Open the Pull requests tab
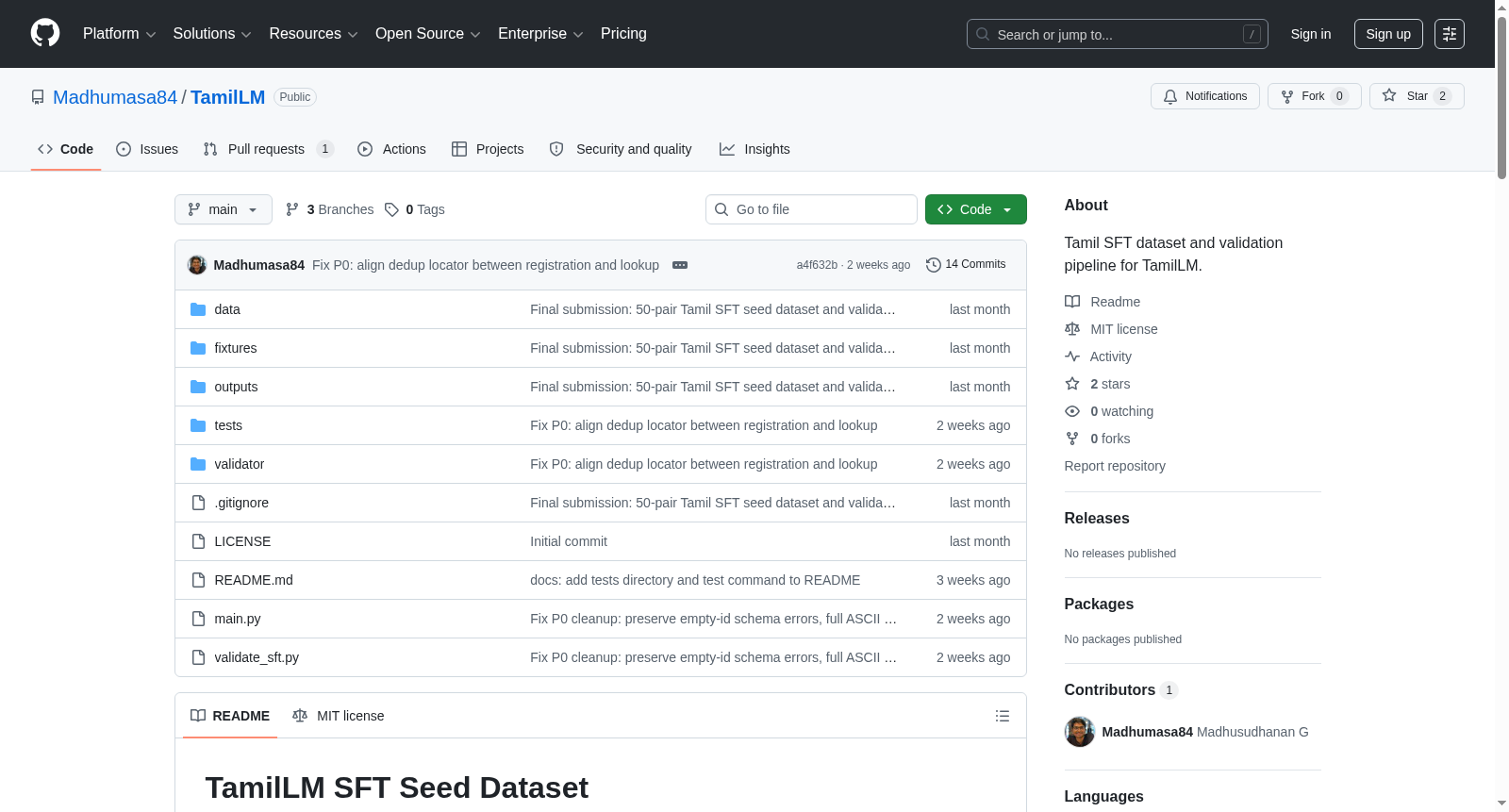This screenshot has height=812, width=1509. click(x=268, y=149)
